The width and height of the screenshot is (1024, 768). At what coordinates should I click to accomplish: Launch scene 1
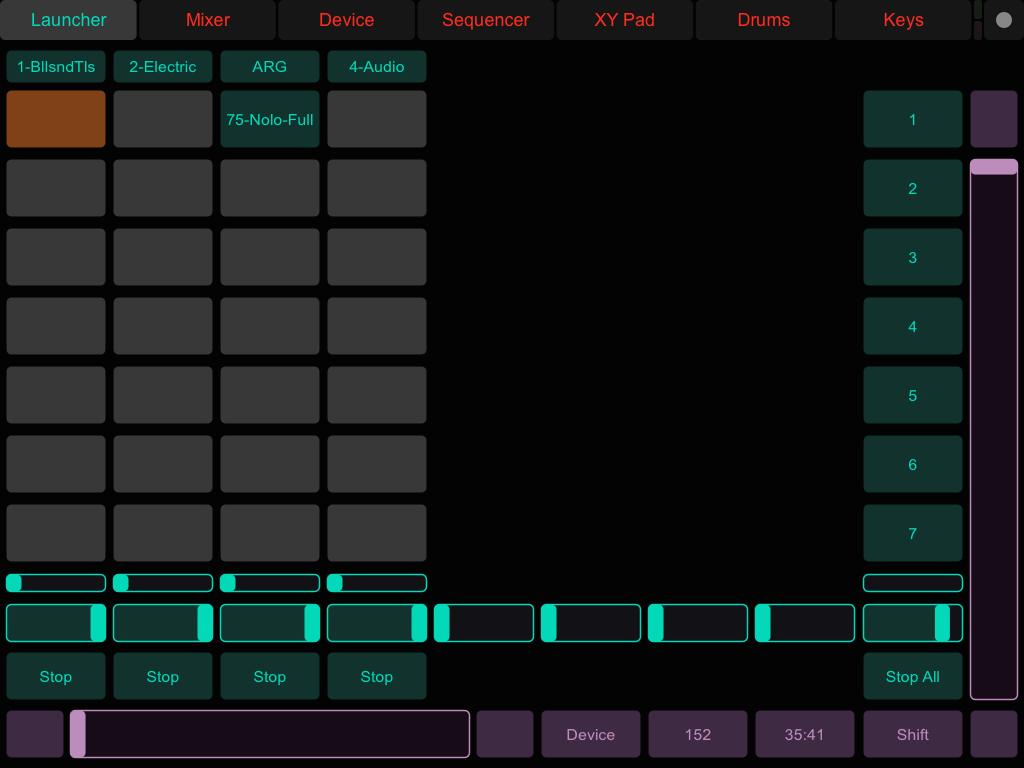pyautogui.click(x=912, y=119)
